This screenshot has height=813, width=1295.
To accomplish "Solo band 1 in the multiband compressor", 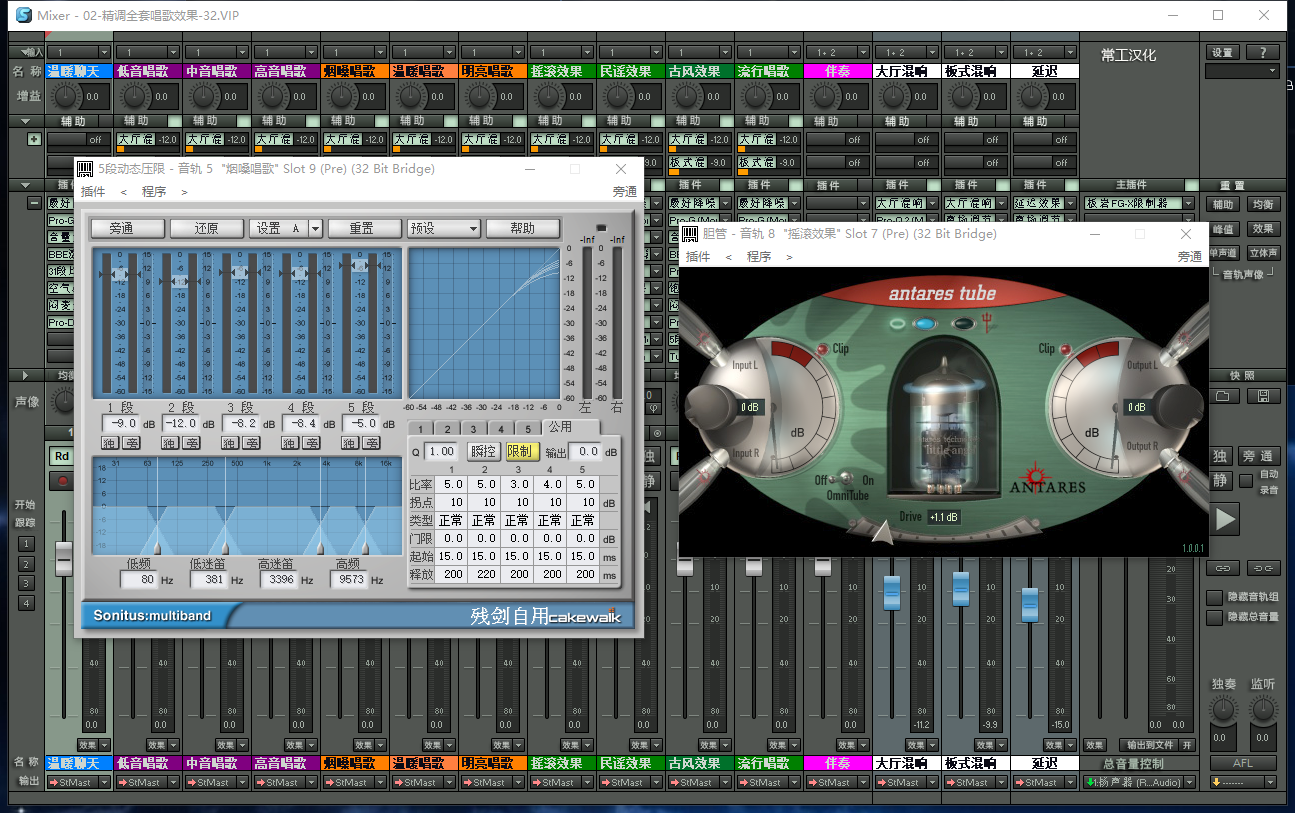I will coord(110,443).
